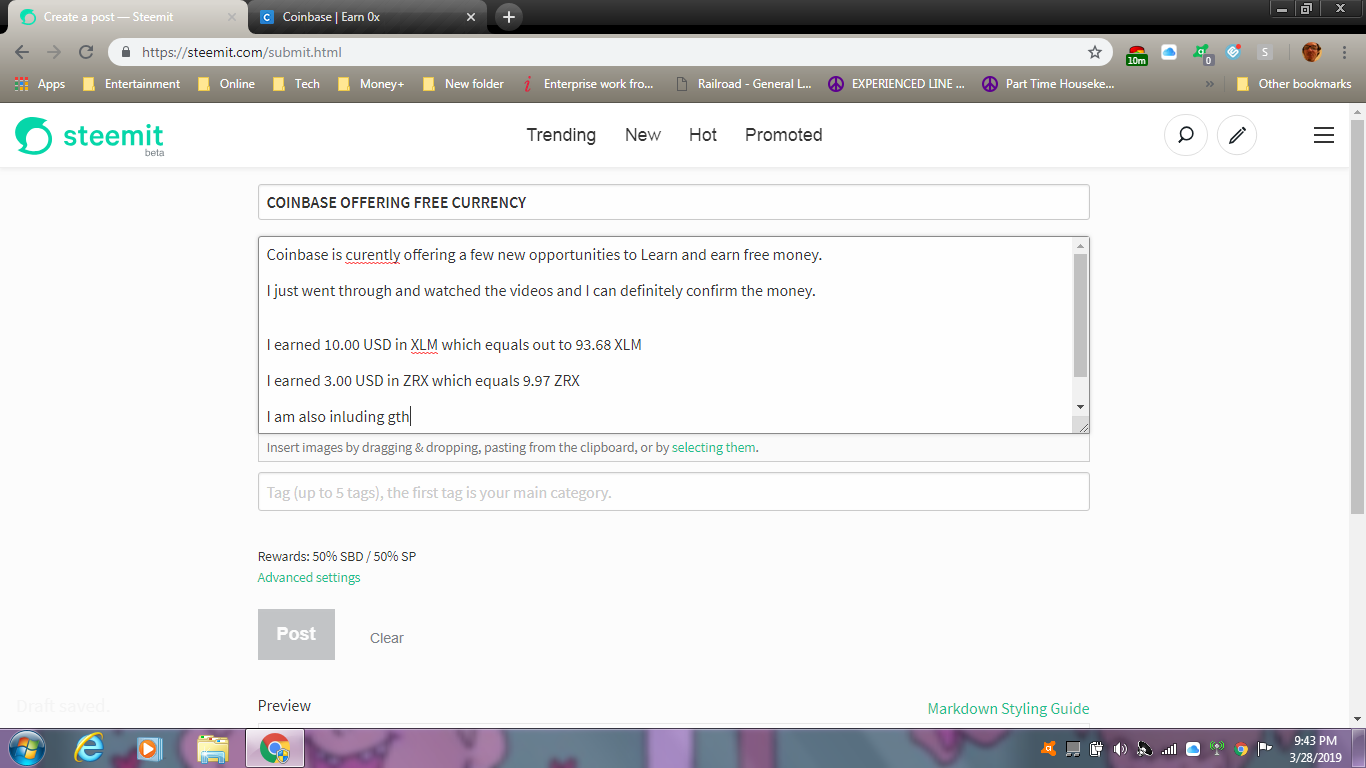Viewport: 1366px width, 768px height.
Task: Expand Advanced settings for the post
Action: tap(309, 578)
